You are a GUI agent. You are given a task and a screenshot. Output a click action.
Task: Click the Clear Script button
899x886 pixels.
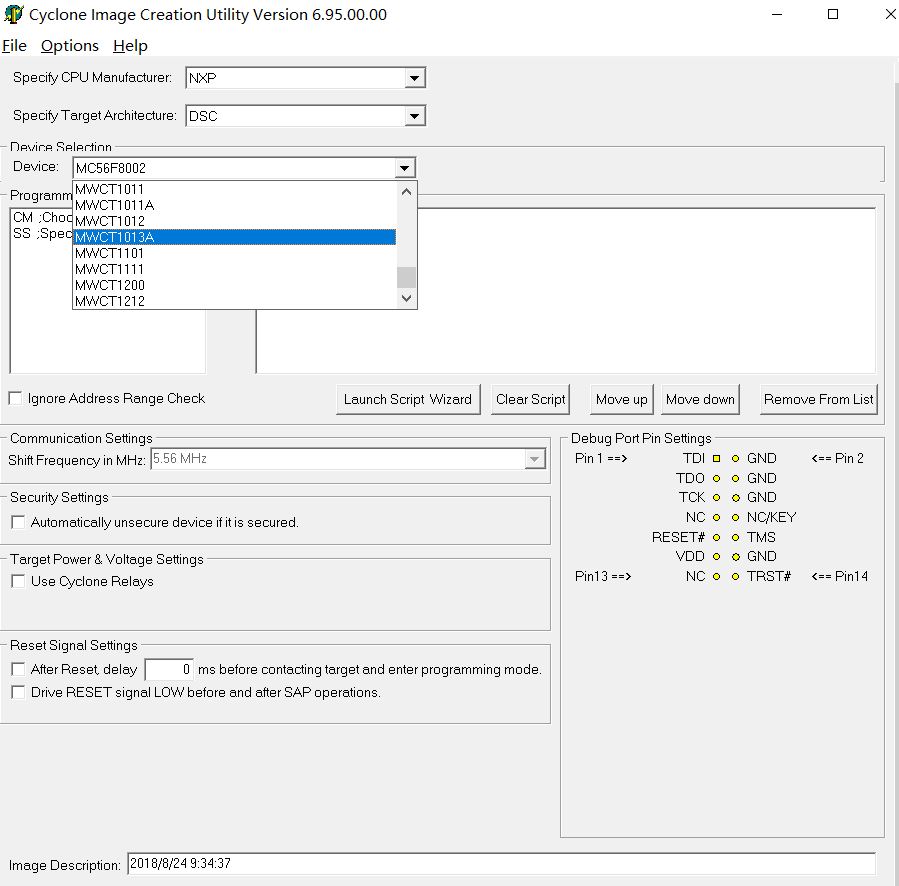pos(530,399)
